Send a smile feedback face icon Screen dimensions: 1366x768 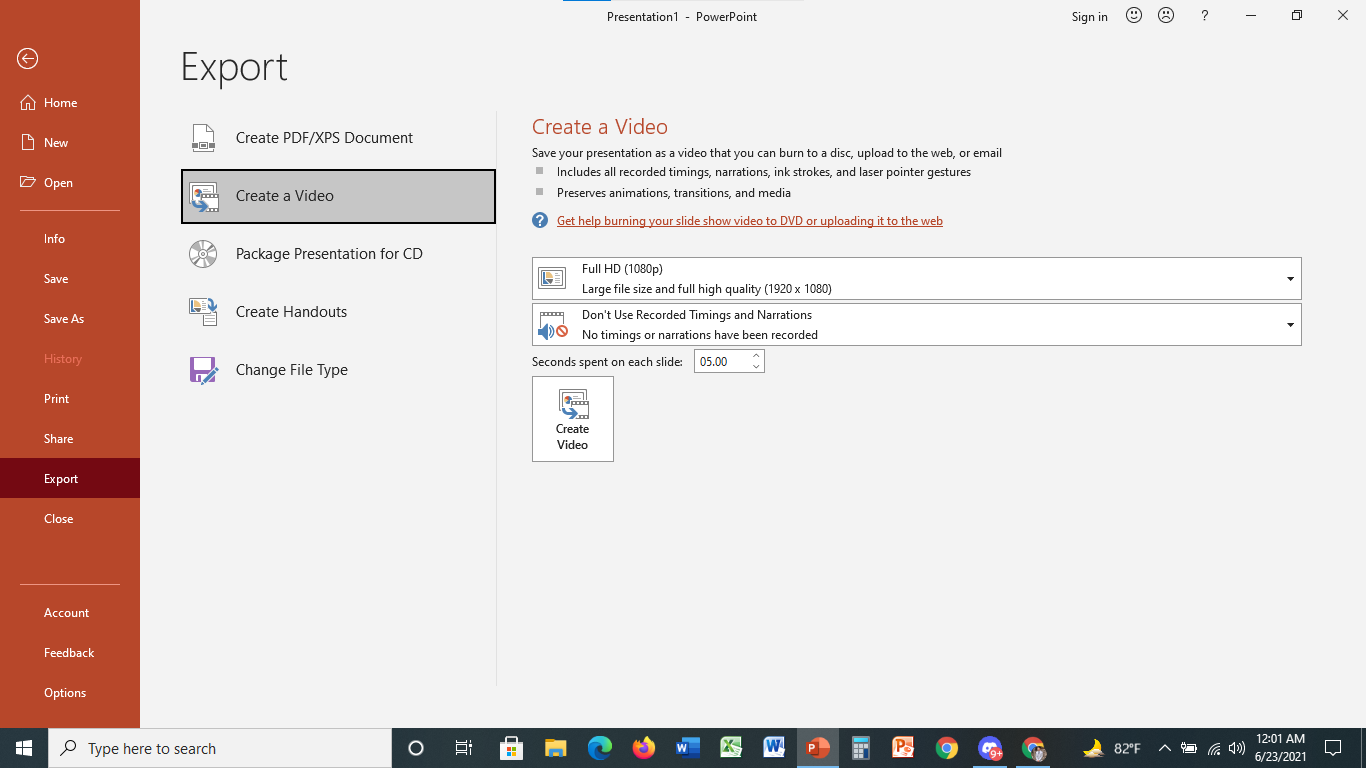1134,16
